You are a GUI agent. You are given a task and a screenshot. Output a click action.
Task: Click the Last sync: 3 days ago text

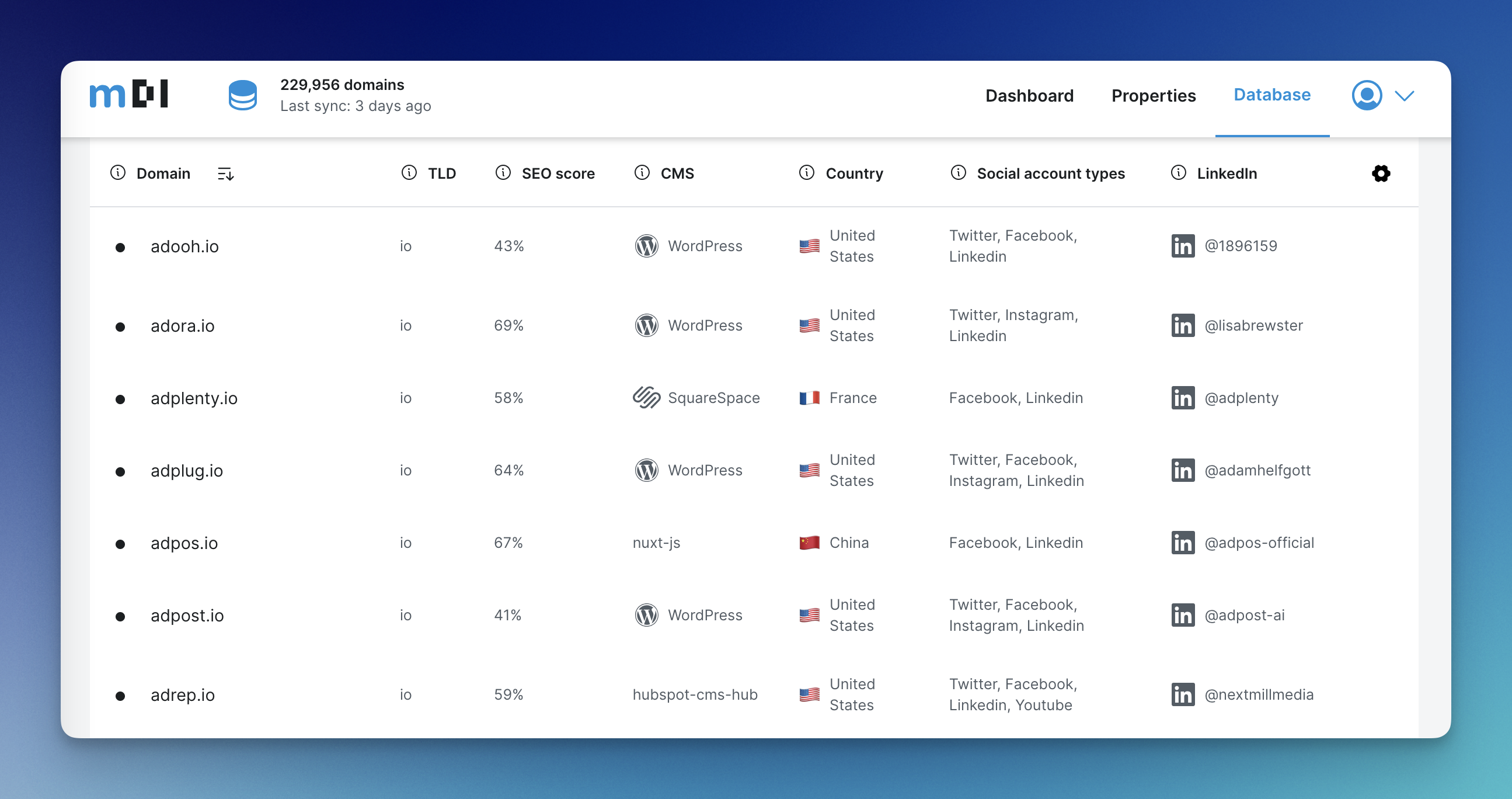pyautogui.click(x=356, y=106)
